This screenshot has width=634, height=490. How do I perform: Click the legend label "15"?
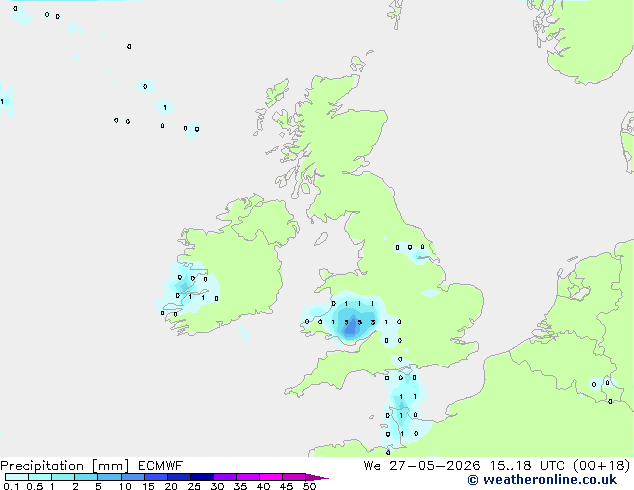[x=148, y=486]
